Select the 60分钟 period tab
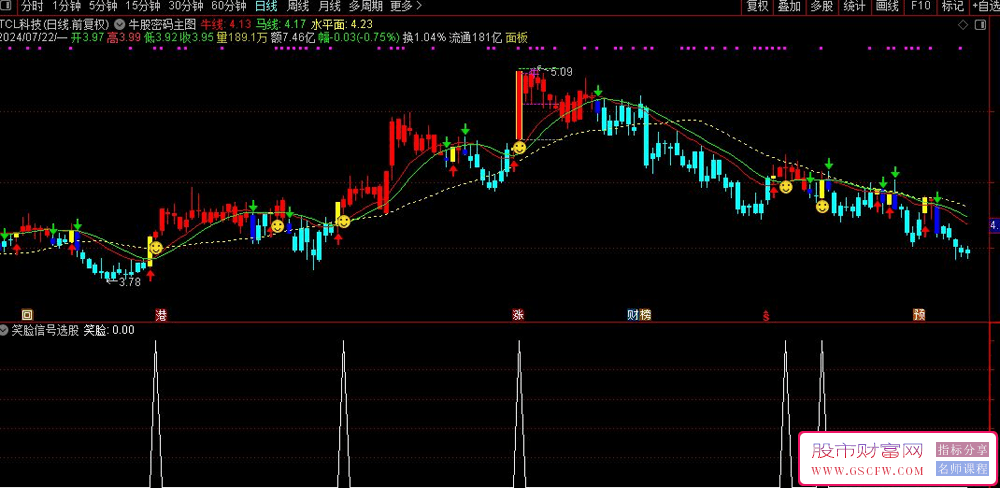Screen dimensions: 1000x488 point(228,6)
